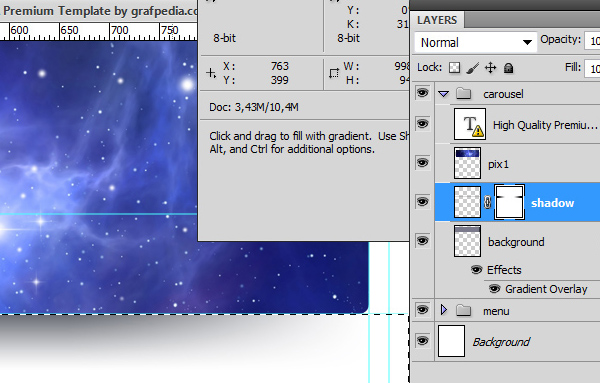Hide the pix1 layer
Image resolution: width=600 pixels, height=383 pixels.
[x=422, y=163]
